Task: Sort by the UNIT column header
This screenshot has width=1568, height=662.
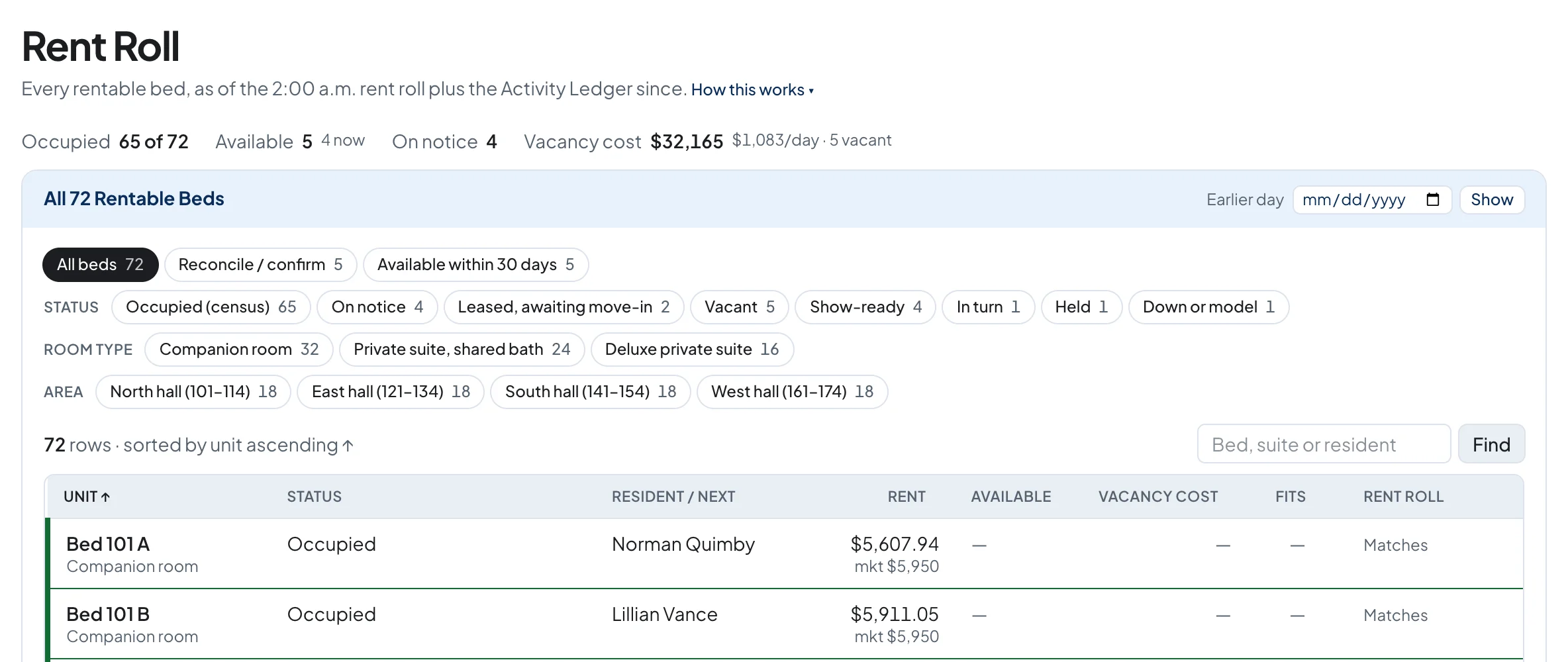Action: pos(87,496)
